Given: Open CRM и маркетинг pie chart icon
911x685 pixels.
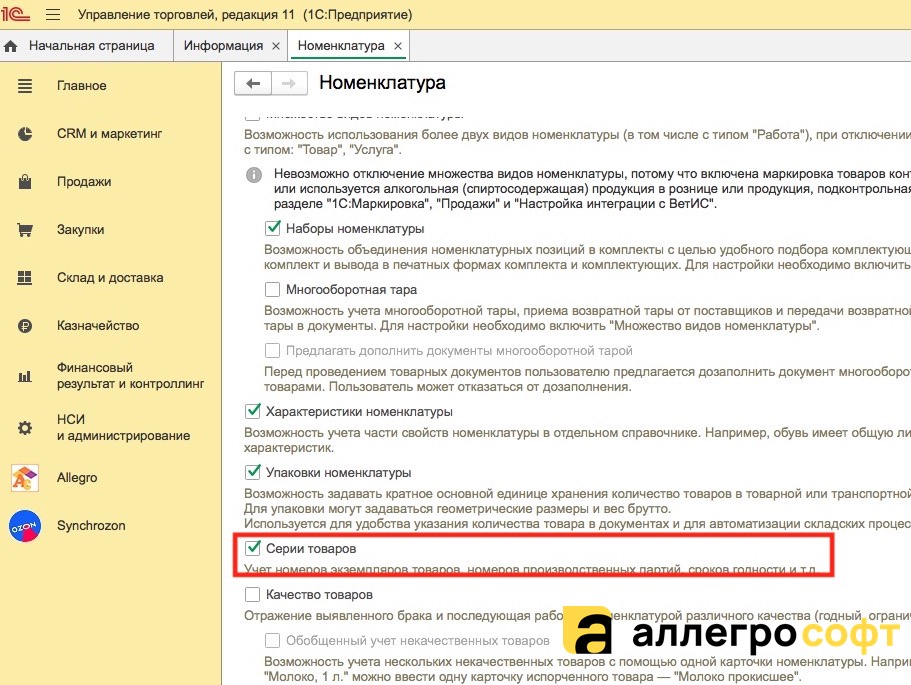Looking at the screenshot, I should [x=25, y=134].
